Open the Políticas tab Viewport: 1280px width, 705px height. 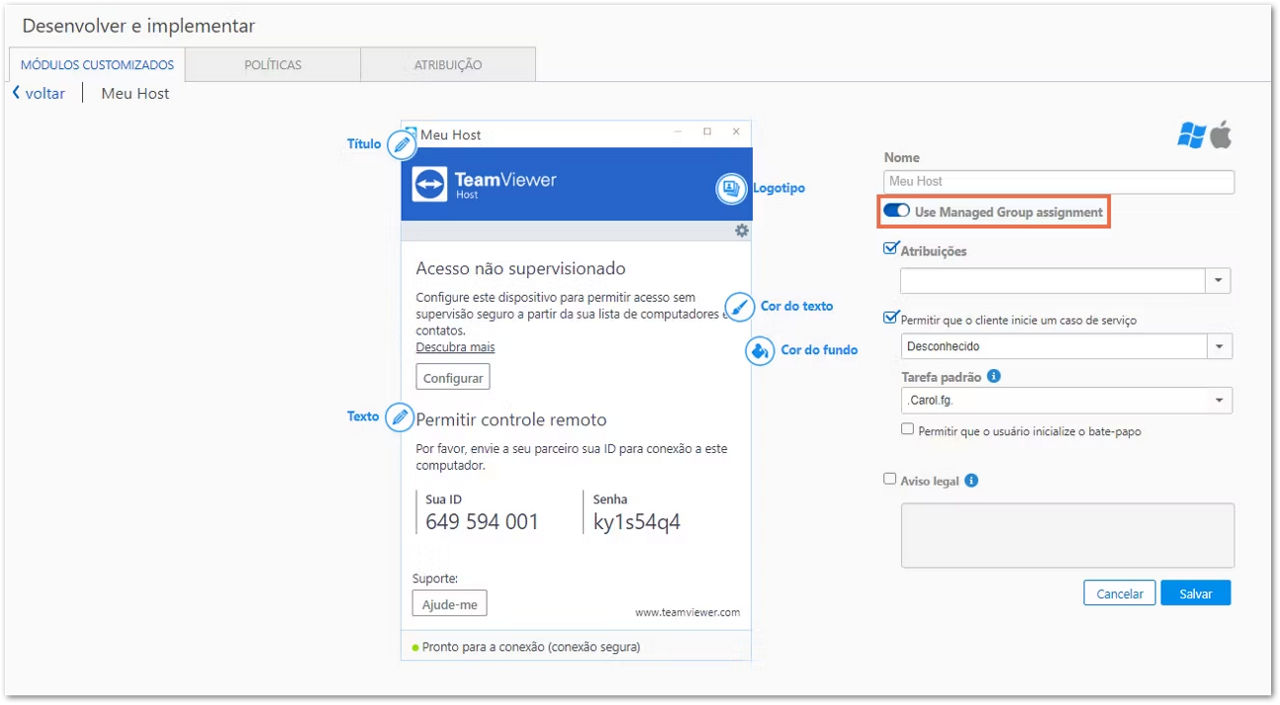[273, 65]
